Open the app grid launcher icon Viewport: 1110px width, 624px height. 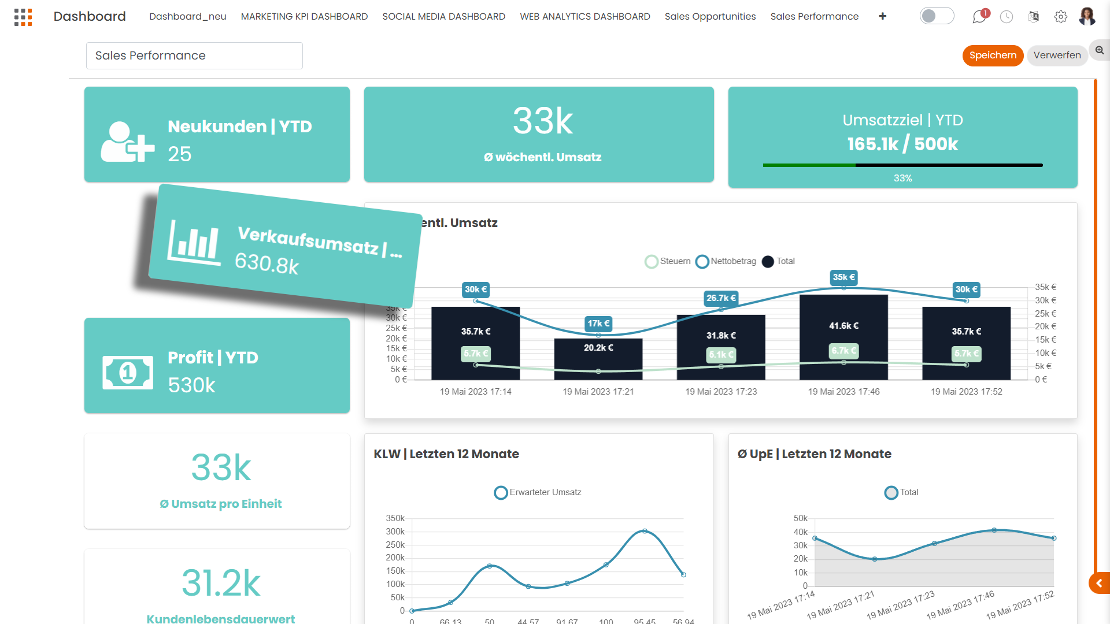(22, 16)
